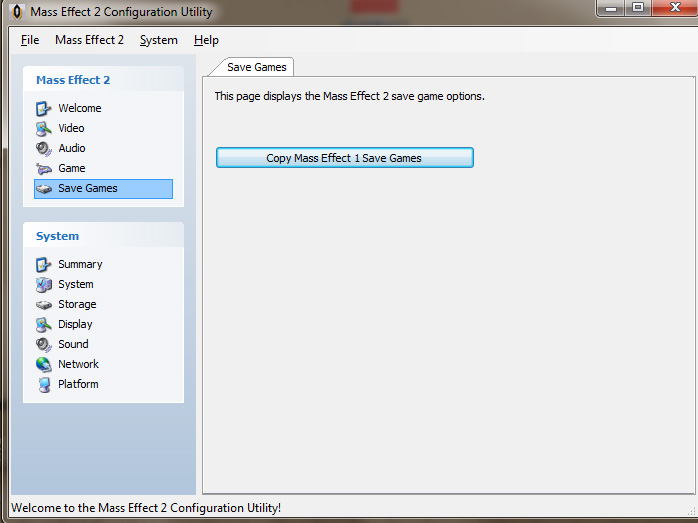Image resolution: width=698 pixels, height=523 pixels.
Task: Open Video settings via its monitor icon
Action: (x=43, y=128)
